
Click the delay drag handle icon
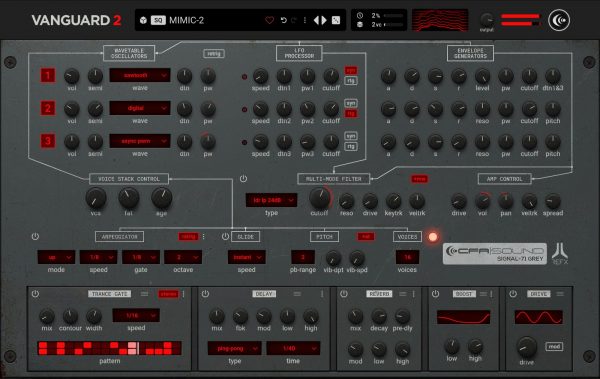tap(297, 294)
